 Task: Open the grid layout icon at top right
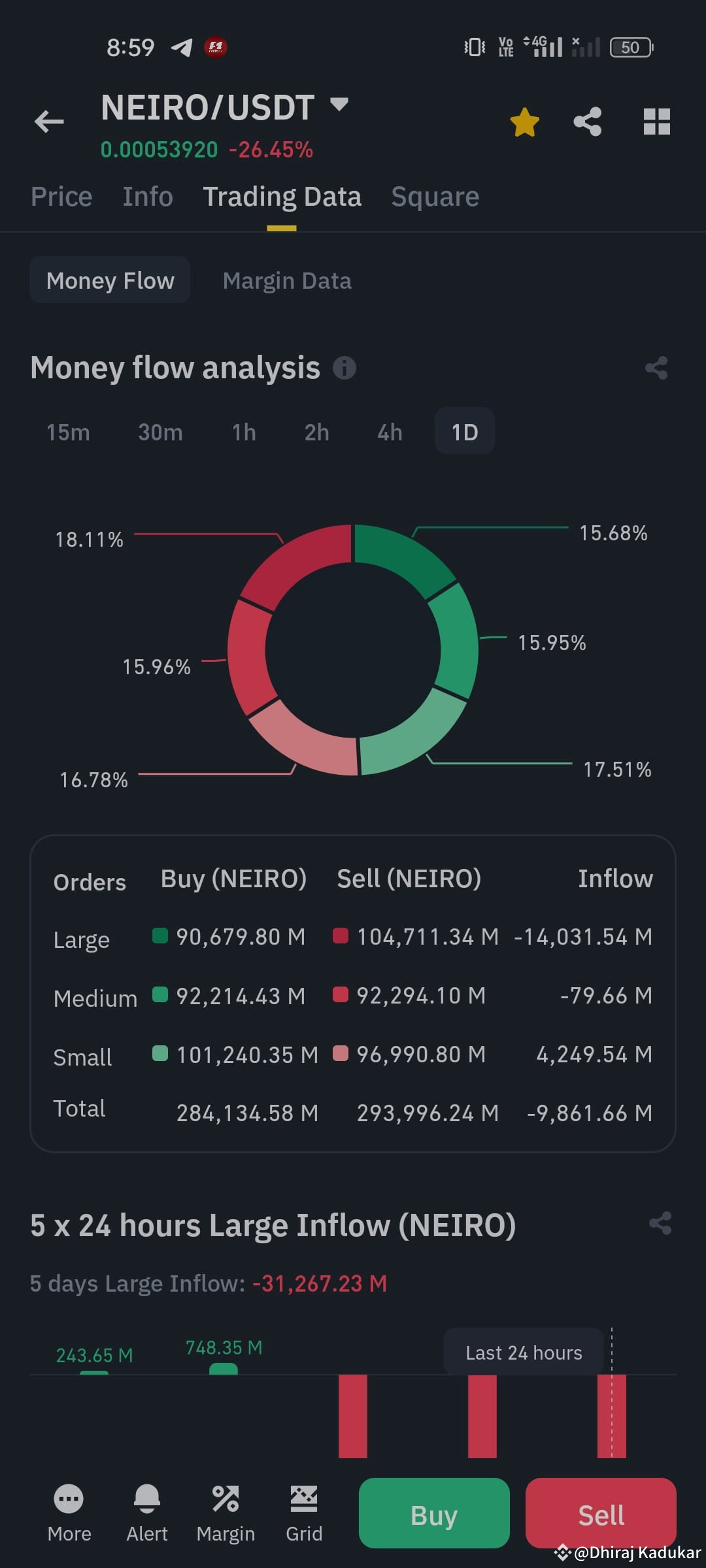656,122
